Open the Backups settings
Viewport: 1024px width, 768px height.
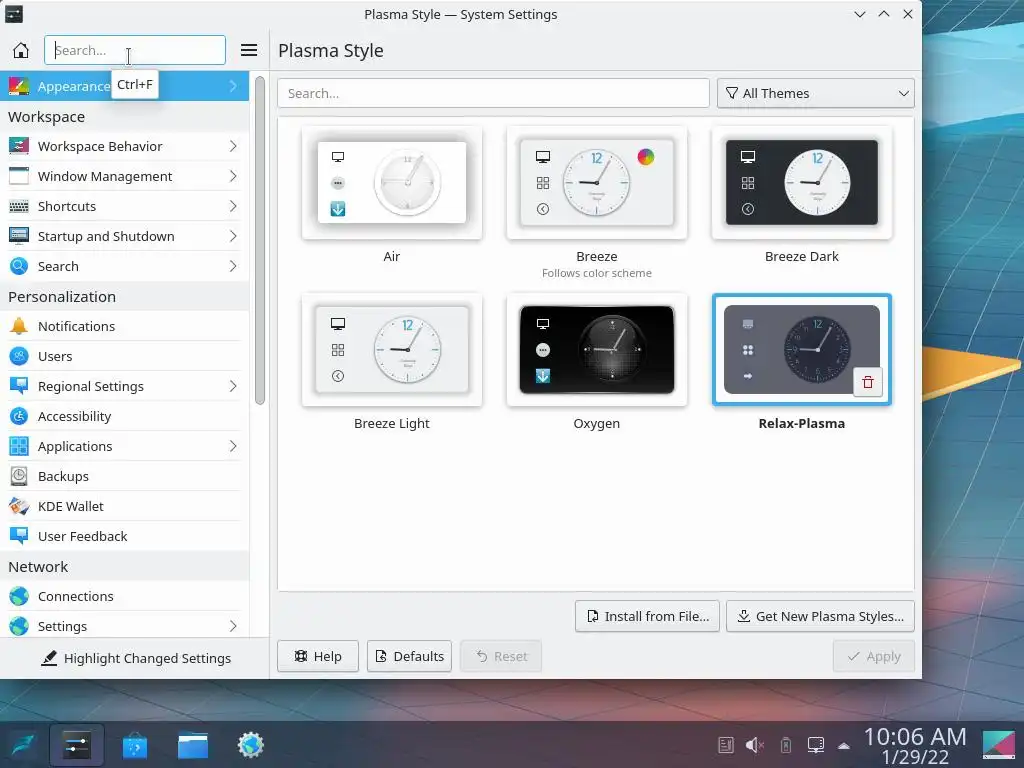[124, 476]
